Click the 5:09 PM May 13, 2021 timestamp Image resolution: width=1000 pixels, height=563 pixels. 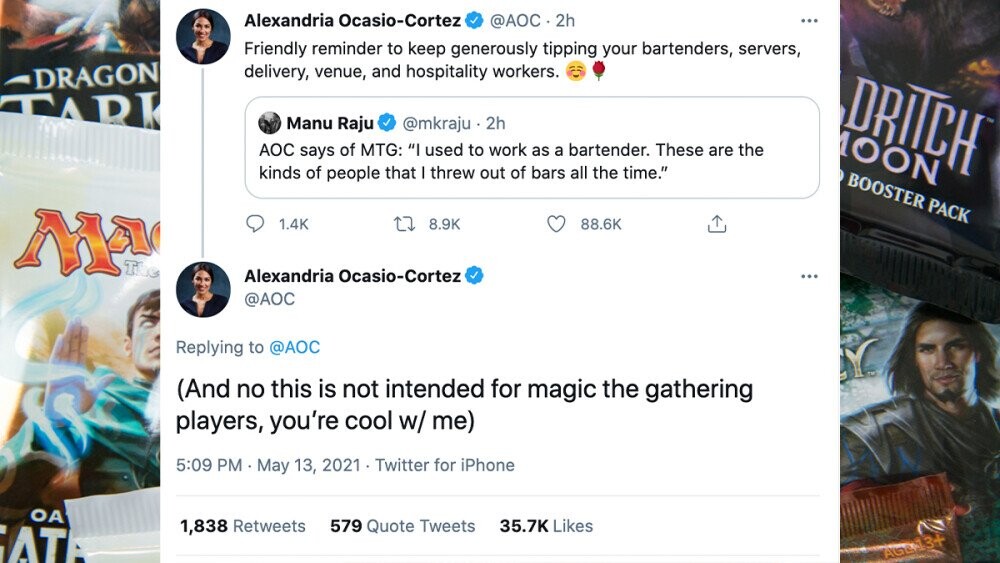[267, 465]
